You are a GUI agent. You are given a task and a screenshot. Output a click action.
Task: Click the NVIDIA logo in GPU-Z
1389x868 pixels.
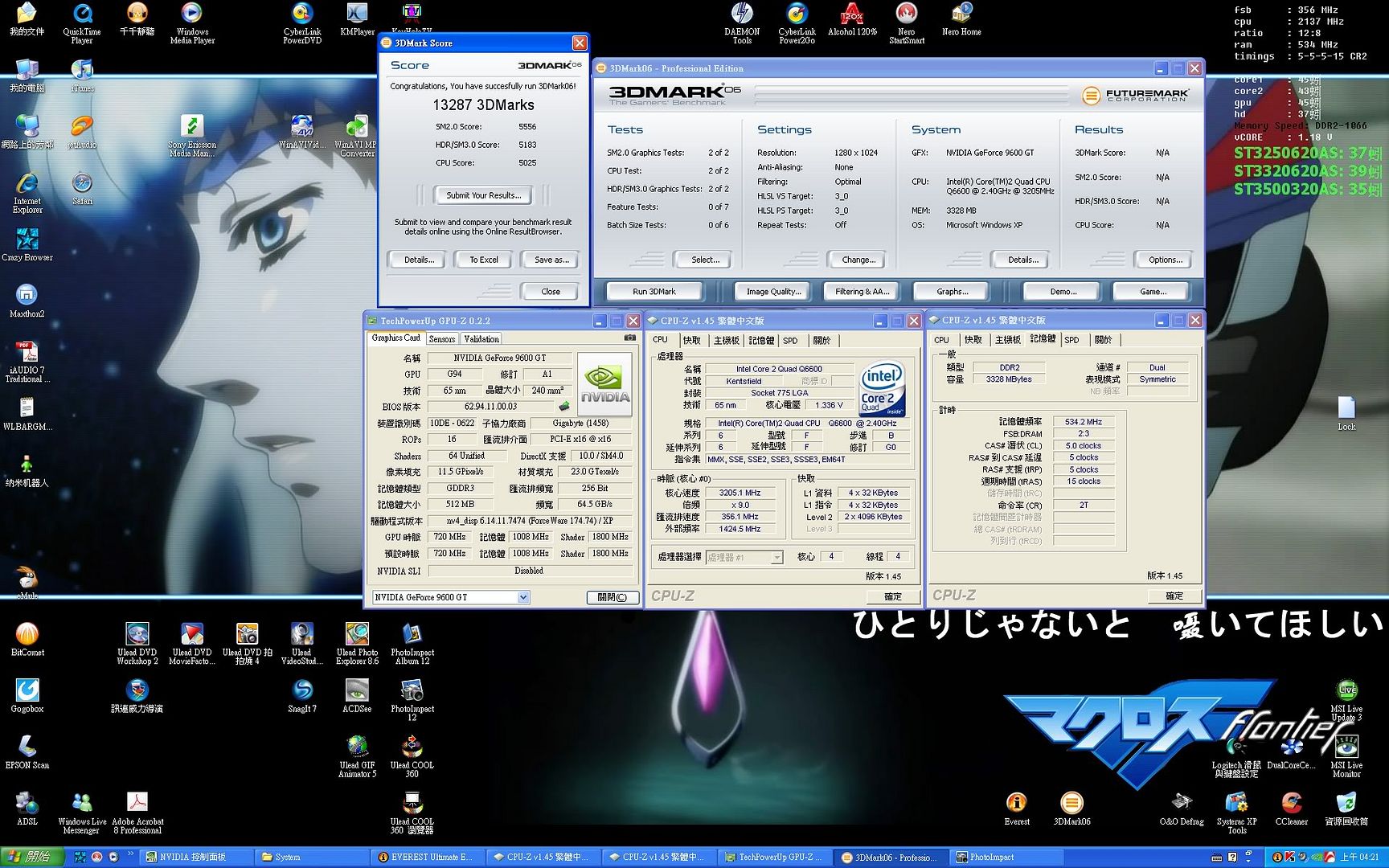[x=604, y=384]
